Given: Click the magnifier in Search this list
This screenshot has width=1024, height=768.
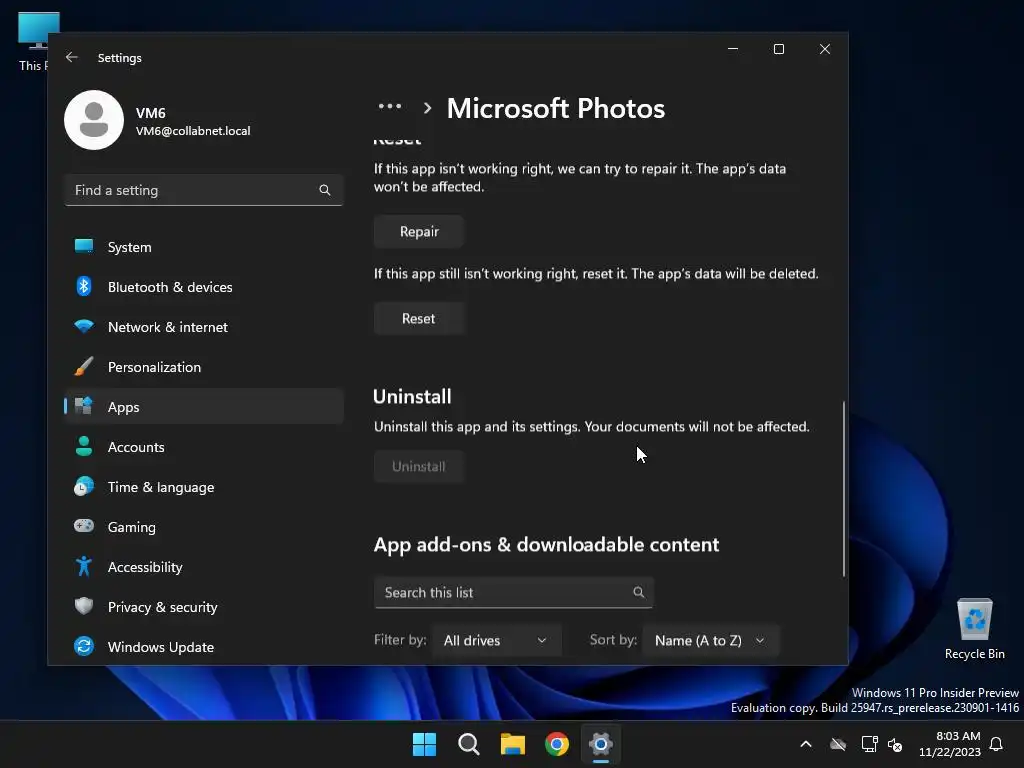Looking at the screenshot, I should point(639,592).
